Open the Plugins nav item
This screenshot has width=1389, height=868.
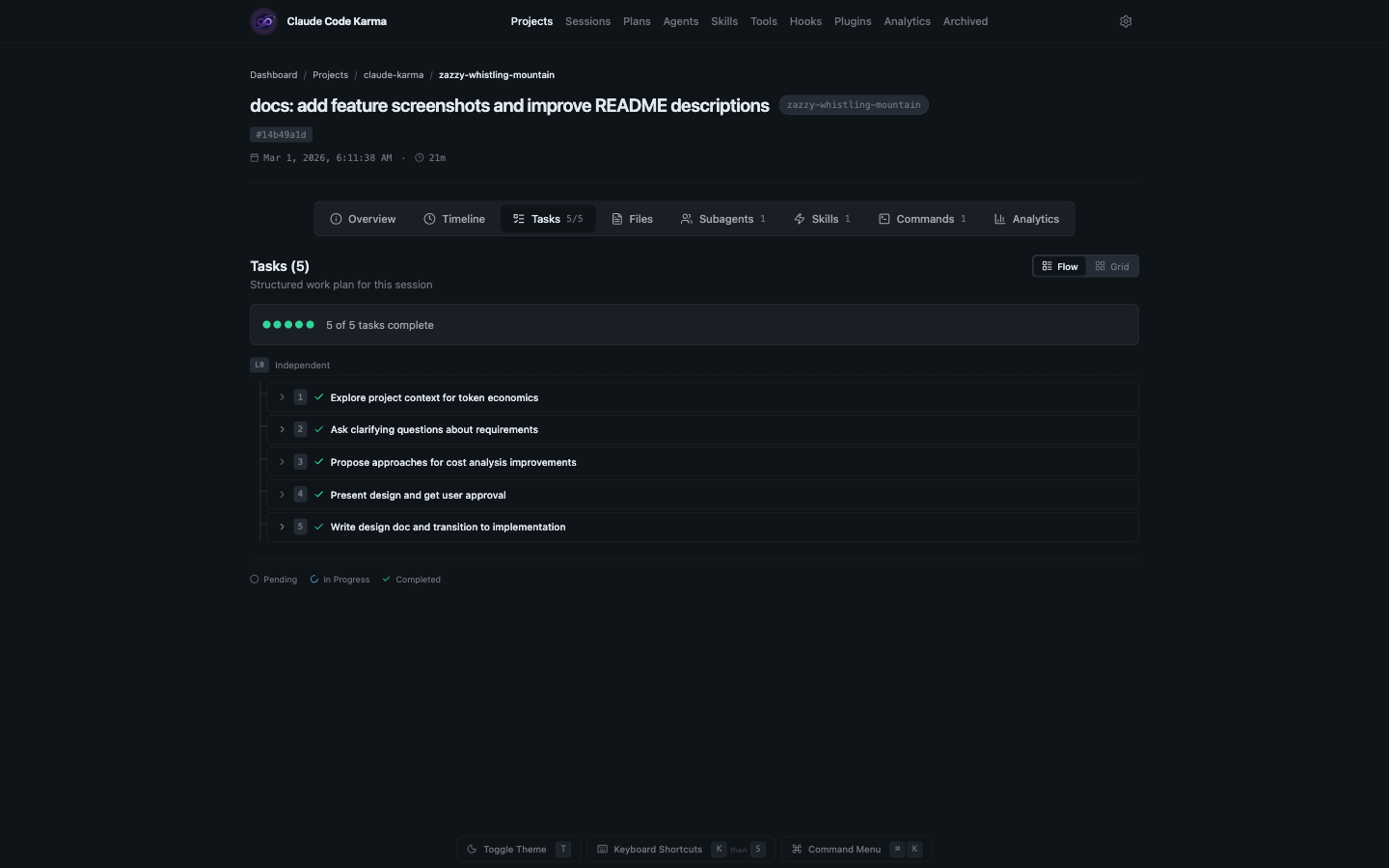pos(853,21)
